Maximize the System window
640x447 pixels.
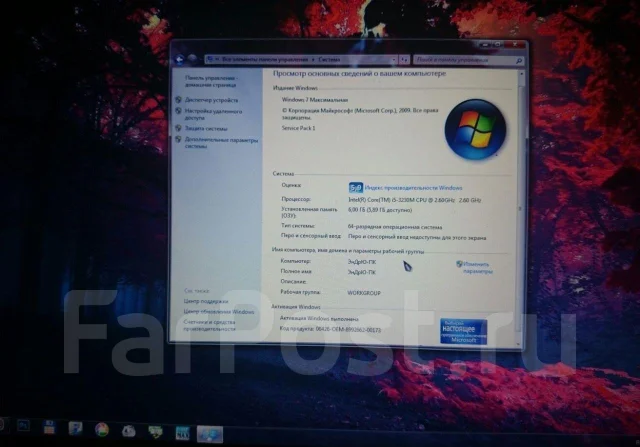tap(498, 44)
